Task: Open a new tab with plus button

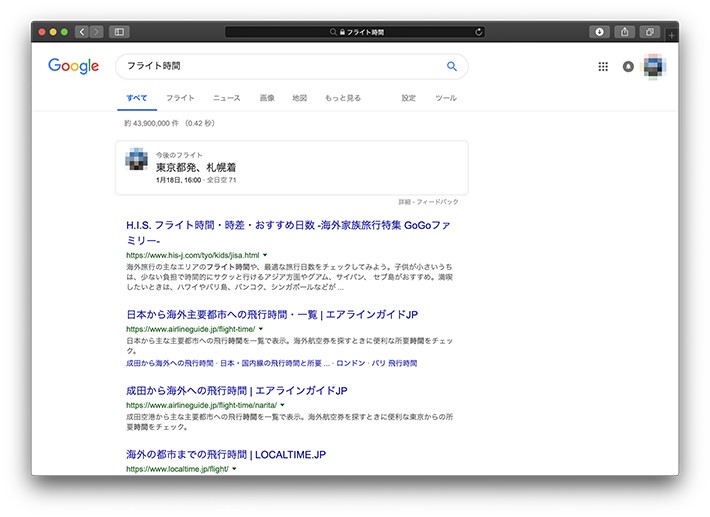Action: tap(672, 35)
